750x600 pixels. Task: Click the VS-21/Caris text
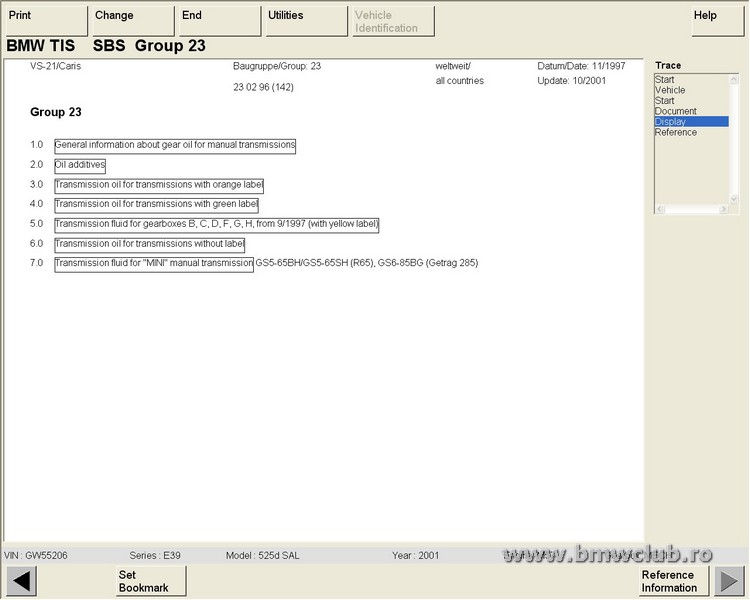coord(55,66)
